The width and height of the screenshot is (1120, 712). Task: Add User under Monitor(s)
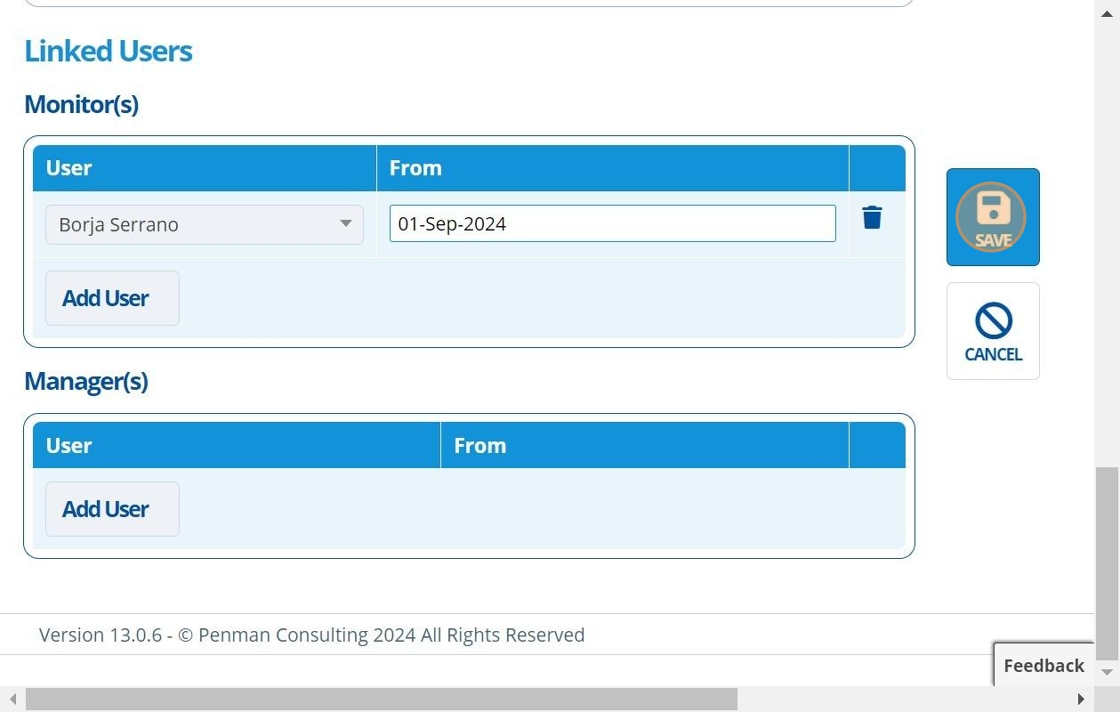[112, 298]
